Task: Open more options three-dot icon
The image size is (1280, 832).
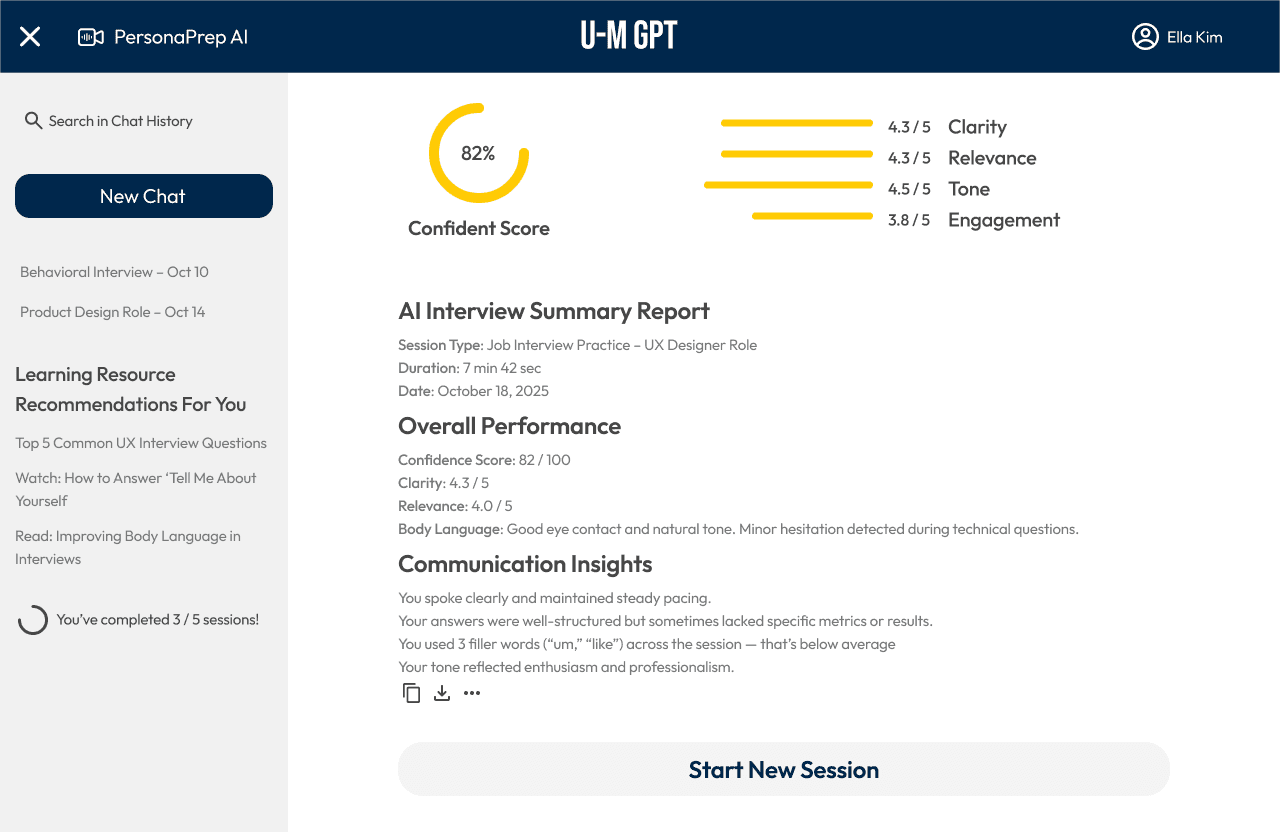Action: point(472,693)
